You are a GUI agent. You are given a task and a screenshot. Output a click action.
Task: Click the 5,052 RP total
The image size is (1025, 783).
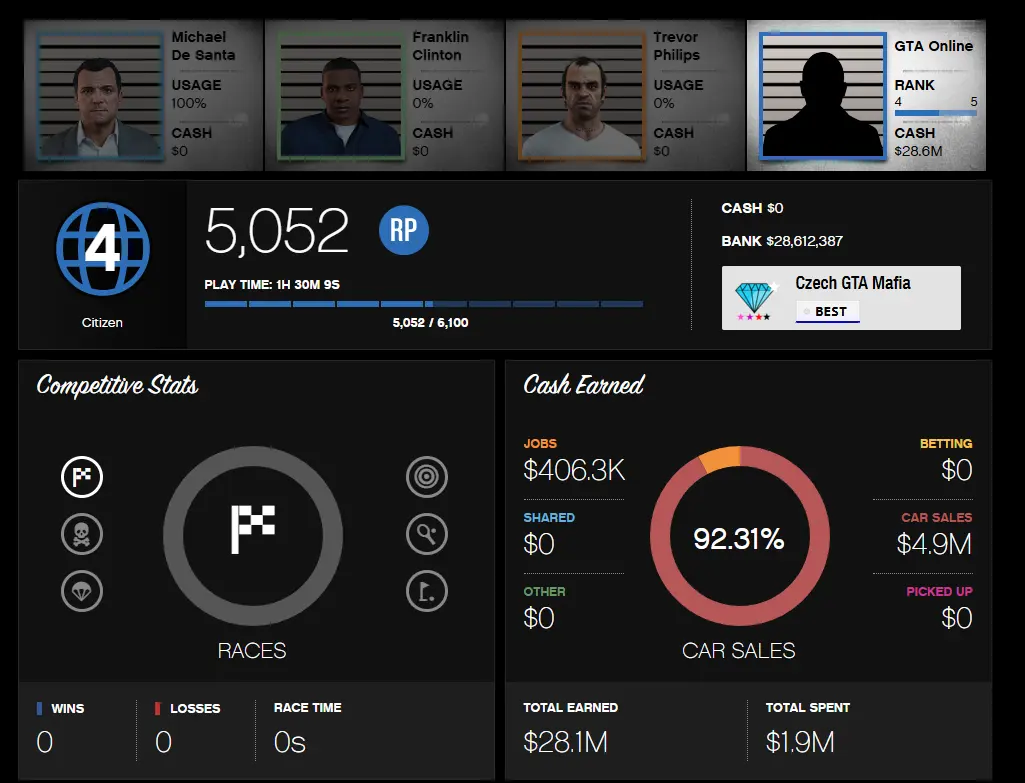point(277,231)
